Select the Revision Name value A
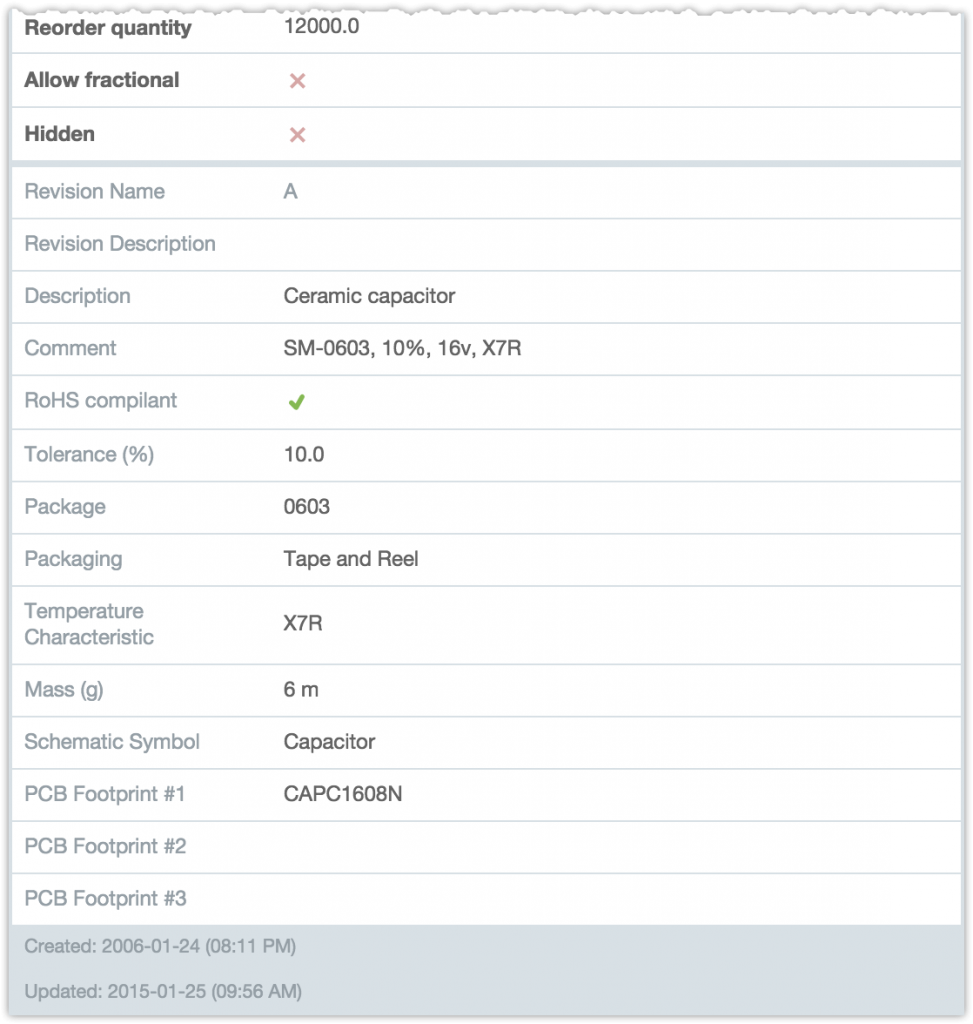973x1024 pixels. pyautogui.click(x=289, y=191)
